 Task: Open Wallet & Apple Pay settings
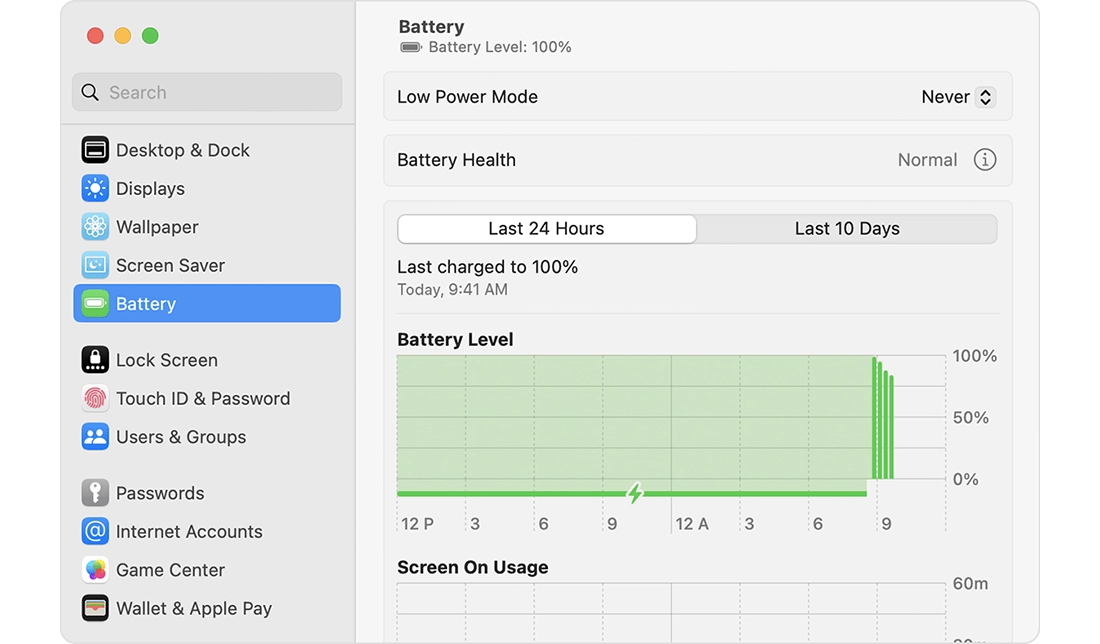pos(193,608)
